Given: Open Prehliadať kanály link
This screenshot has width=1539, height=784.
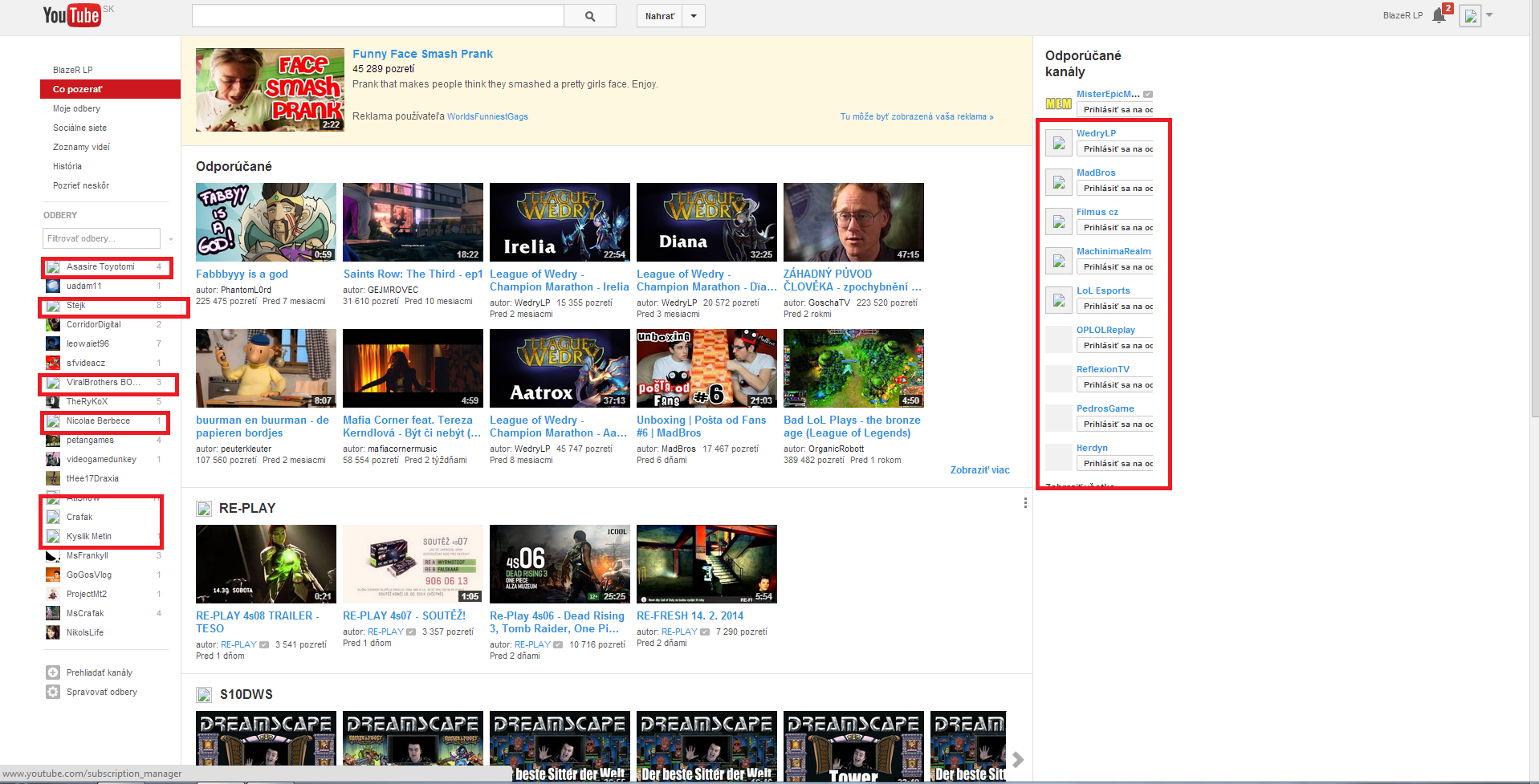Looking at the screenshot, I should tap(100, 672).
